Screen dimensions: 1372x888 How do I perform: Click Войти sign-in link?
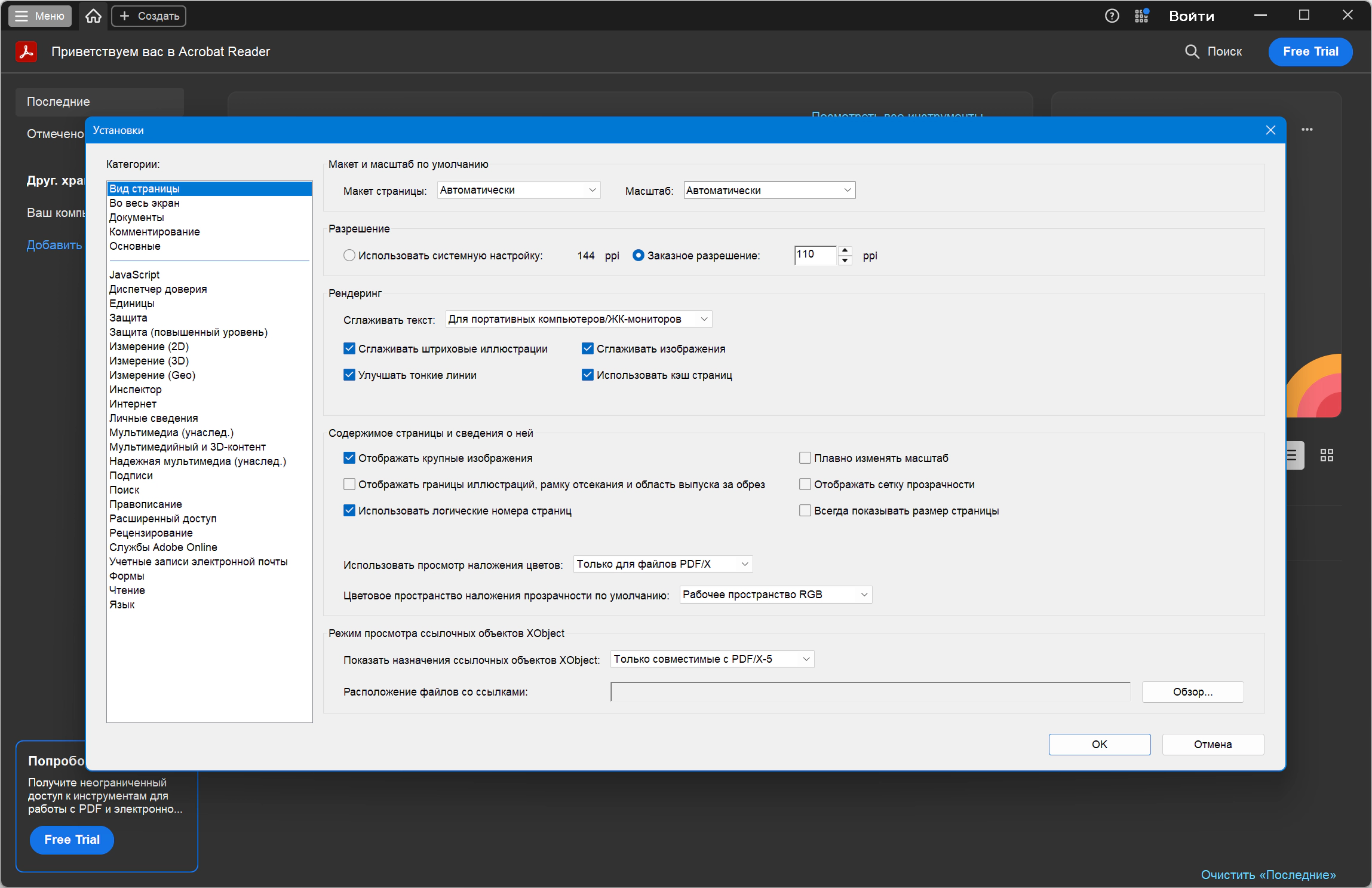[x=1192, y=16]
